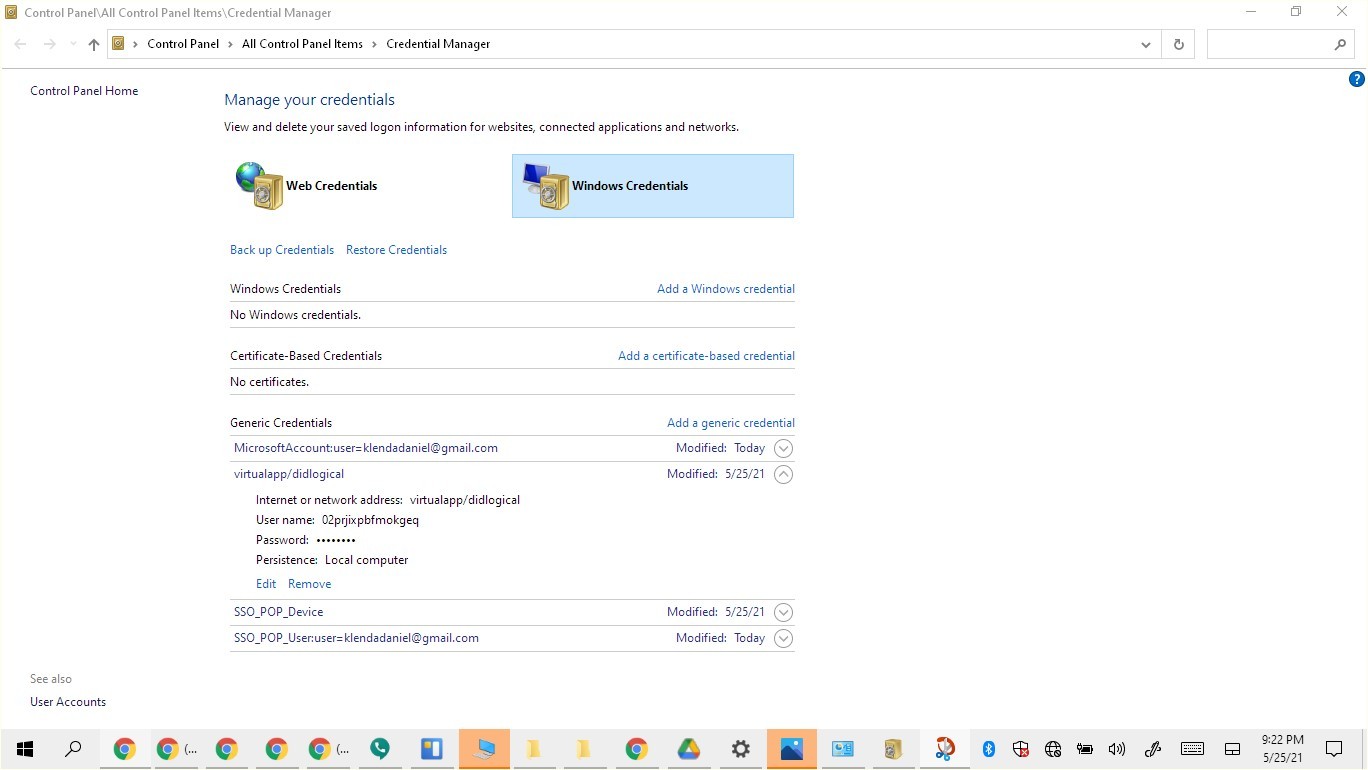Open User Accounts under See also
1368x770 pixels.
click(68, 702)
